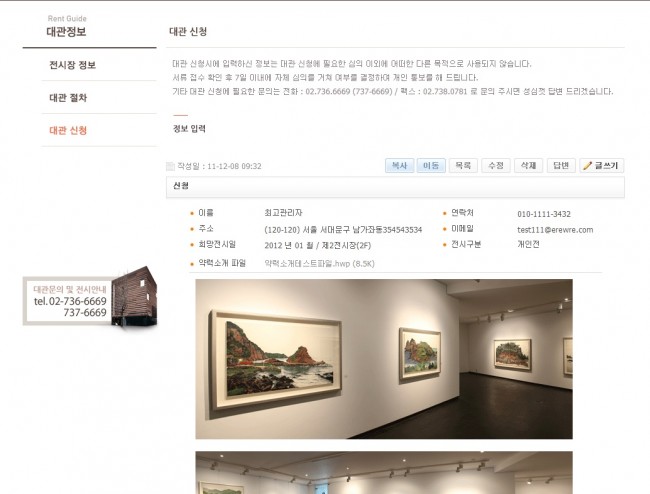
Task: Open the second gallery photo below
Action: pos(384,472)
